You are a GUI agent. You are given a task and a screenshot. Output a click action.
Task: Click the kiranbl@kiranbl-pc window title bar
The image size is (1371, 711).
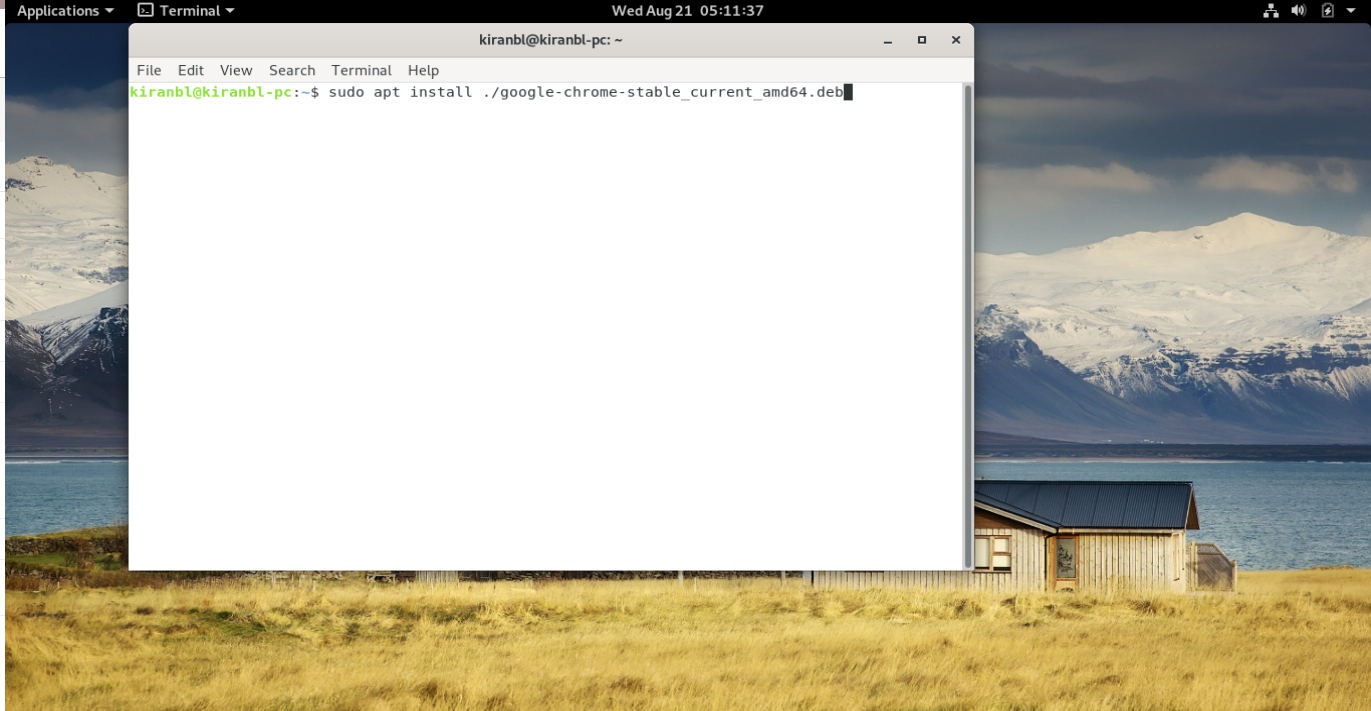(550, 40)
